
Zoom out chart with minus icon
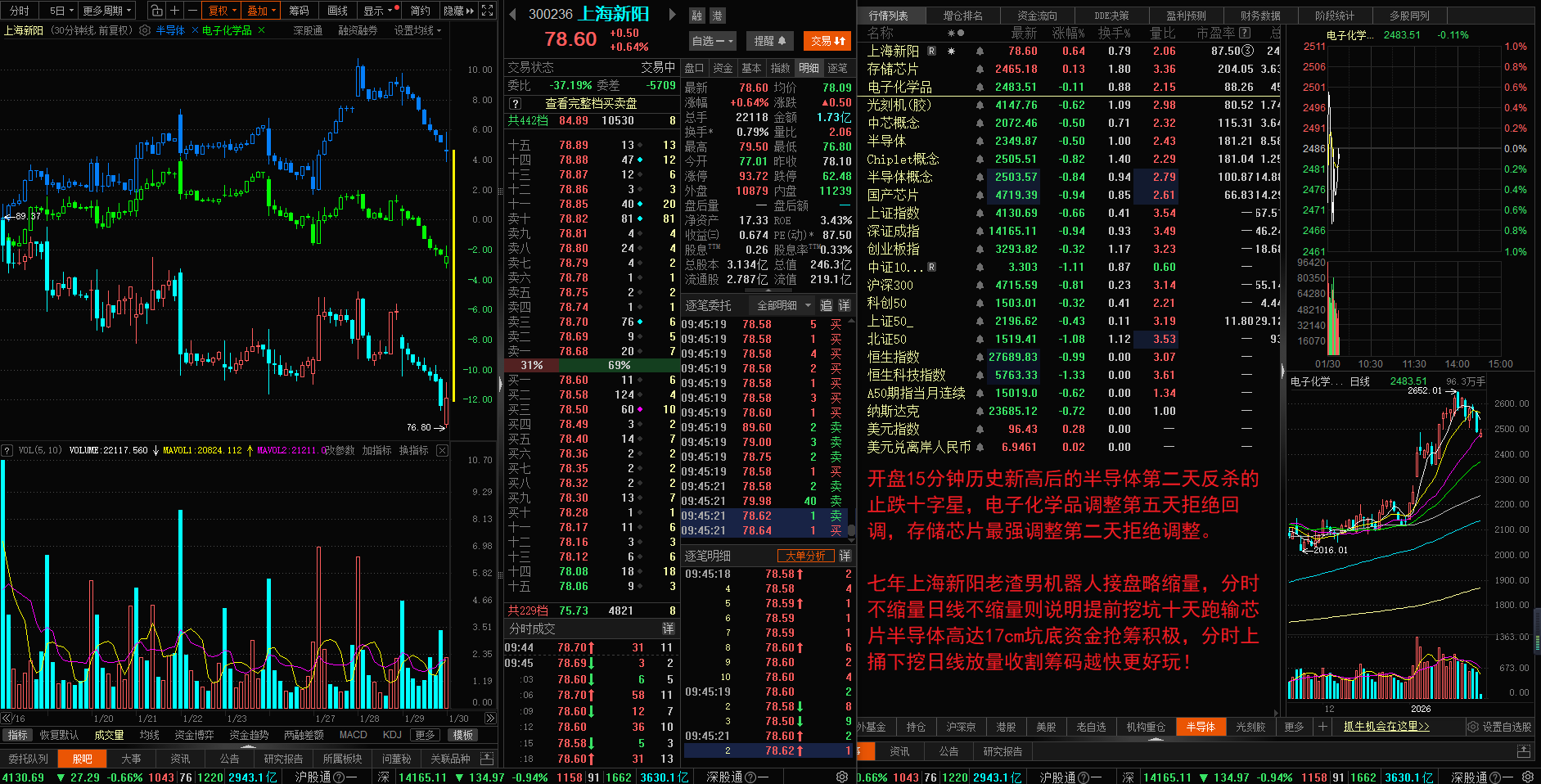pyautogui.click(x=192, y=11)
